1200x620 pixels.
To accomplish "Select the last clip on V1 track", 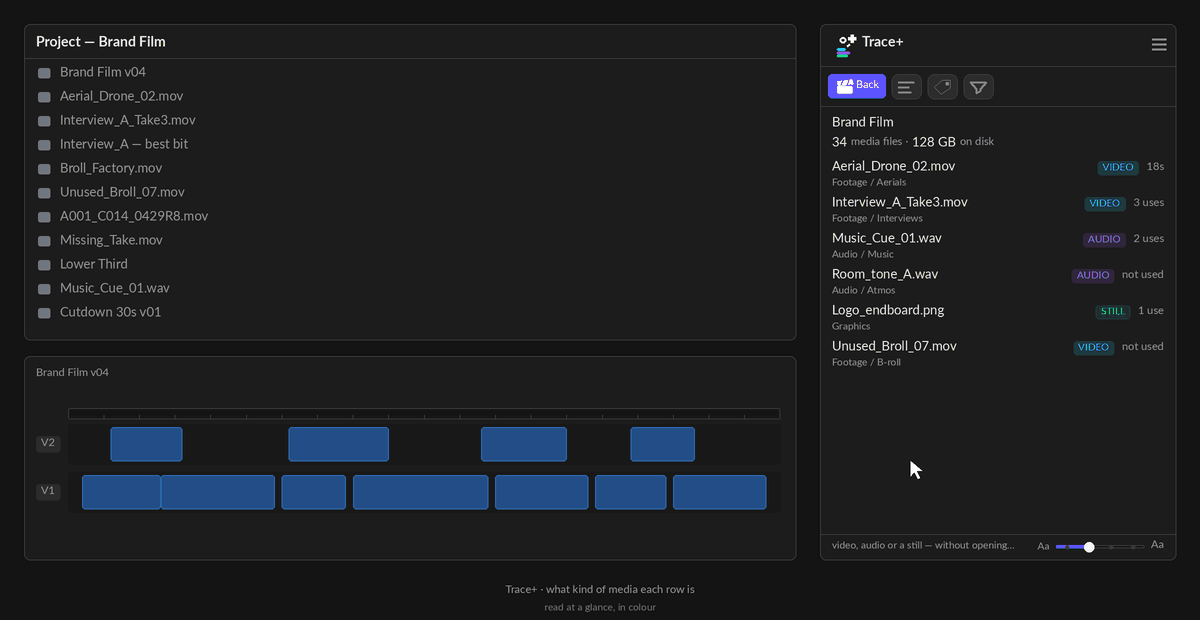I will point(719,492).
